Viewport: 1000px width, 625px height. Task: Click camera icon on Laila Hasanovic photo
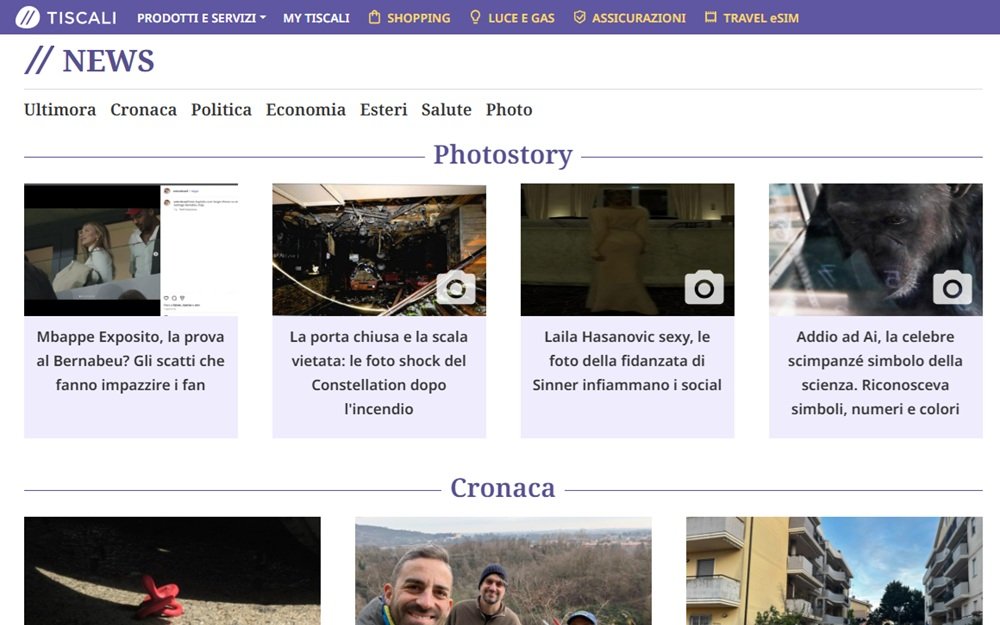(704, 288)
